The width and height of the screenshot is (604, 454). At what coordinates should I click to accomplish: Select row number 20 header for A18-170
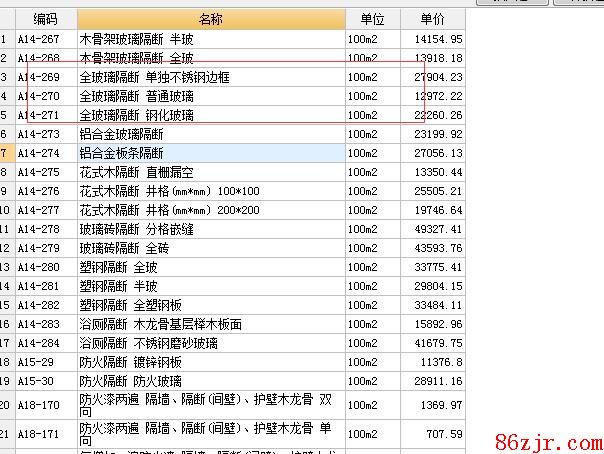(6, 405)
